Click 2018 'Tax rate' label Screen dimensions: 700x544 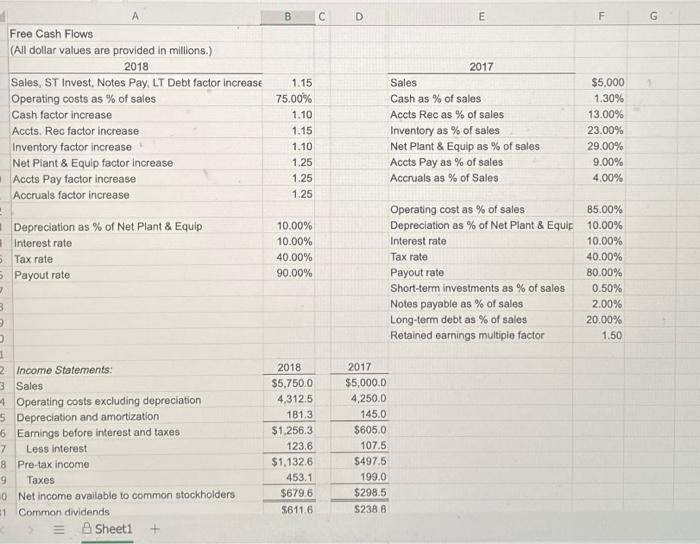click(33, 259)
